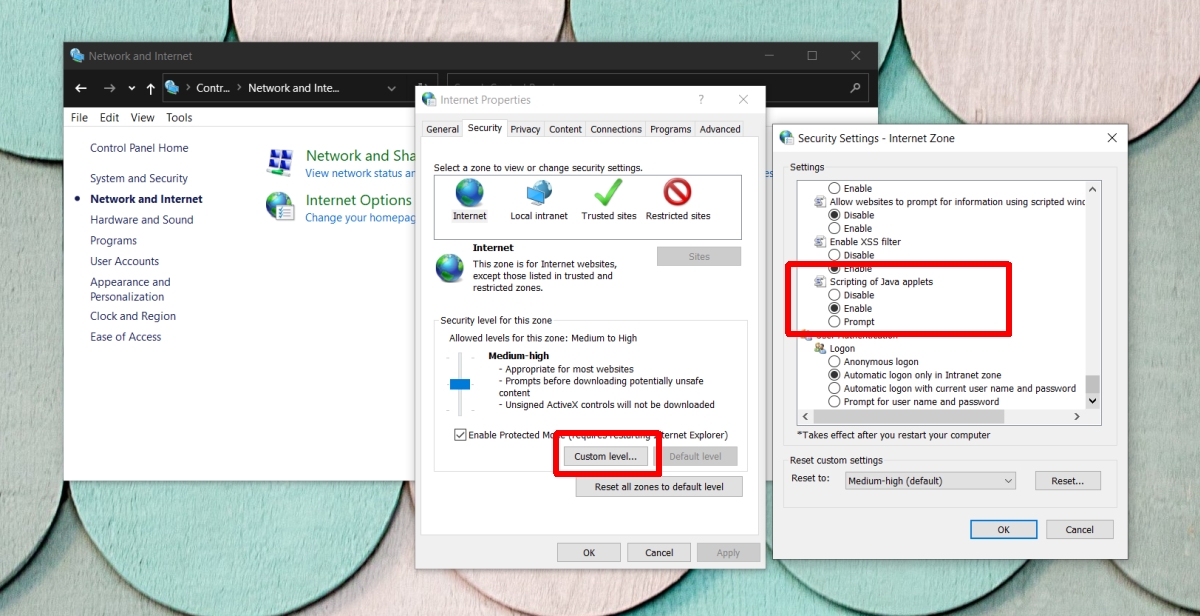
Task: Click the Contr... breadcrumb segment
Action: [213, 88]
